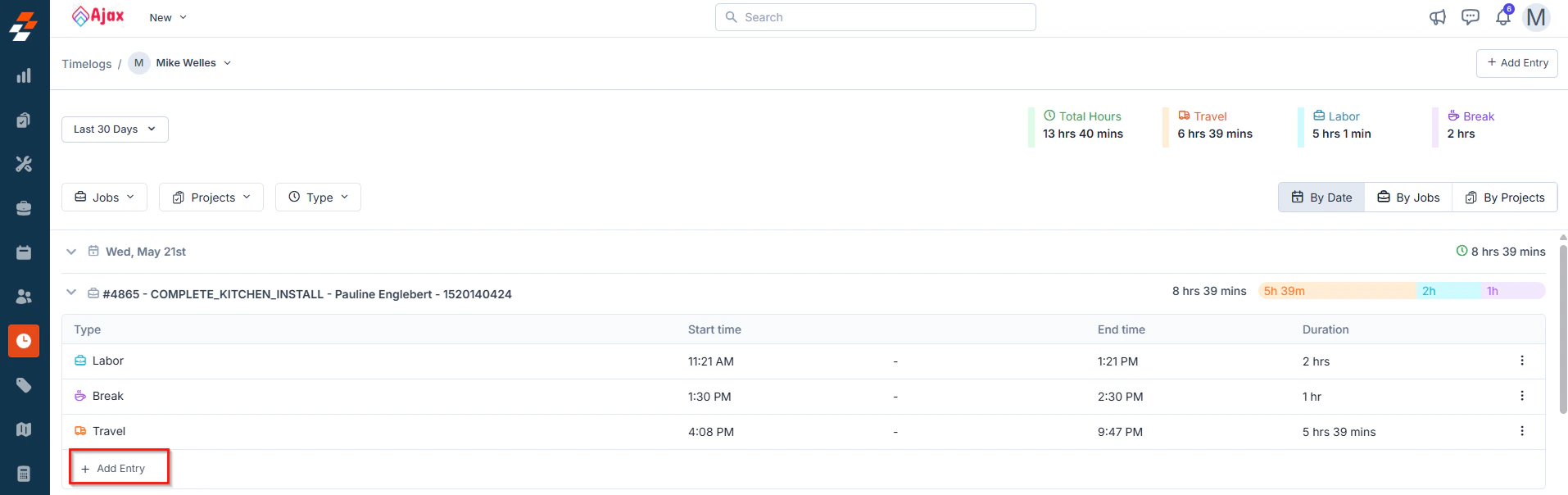Switch to By Date view
The width and height of the screenshot is (1568, 495).
(1321, 198)
